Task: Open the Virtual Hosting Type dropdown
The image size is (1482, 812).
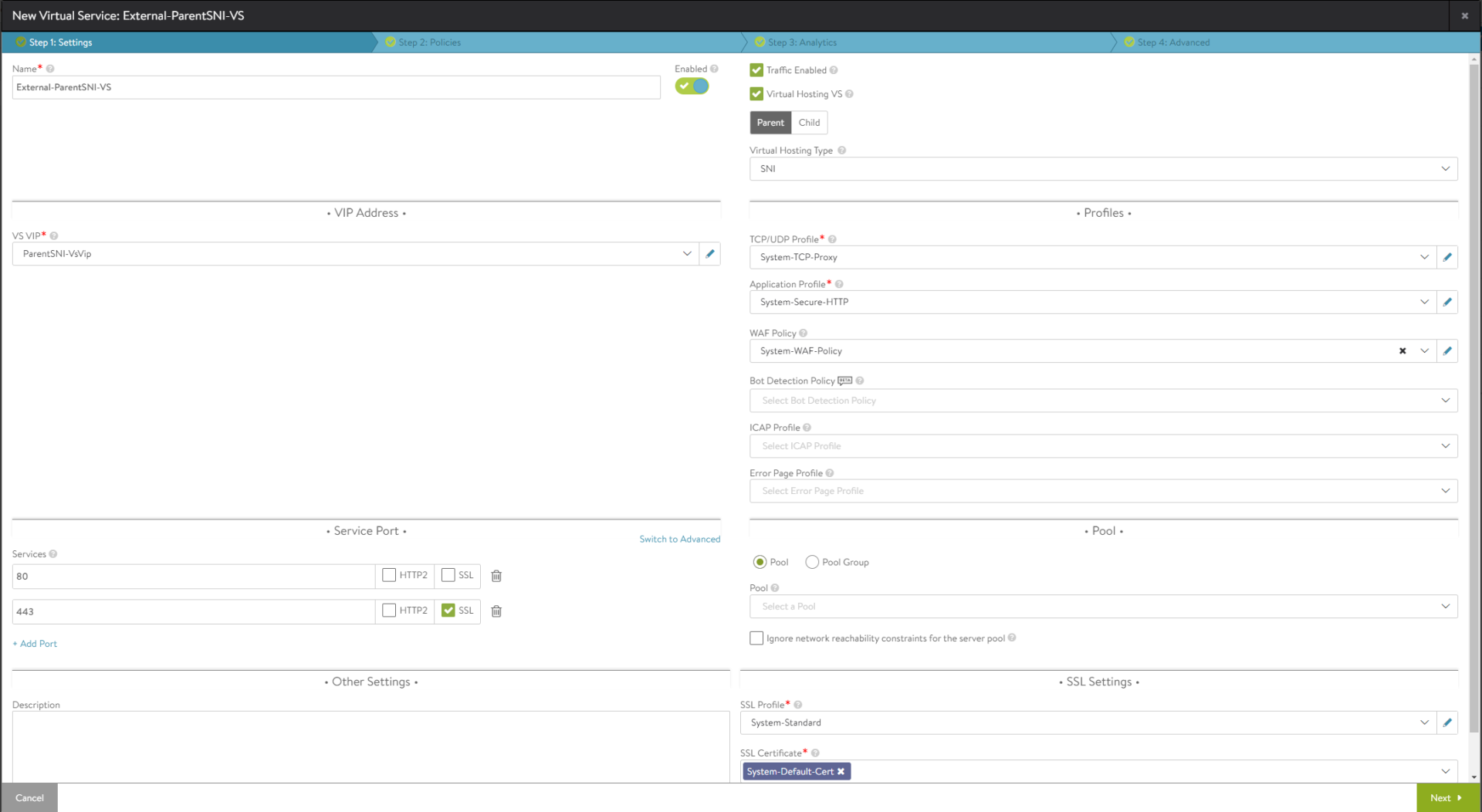Action: pyautogui.click(x=1104, y=168)
